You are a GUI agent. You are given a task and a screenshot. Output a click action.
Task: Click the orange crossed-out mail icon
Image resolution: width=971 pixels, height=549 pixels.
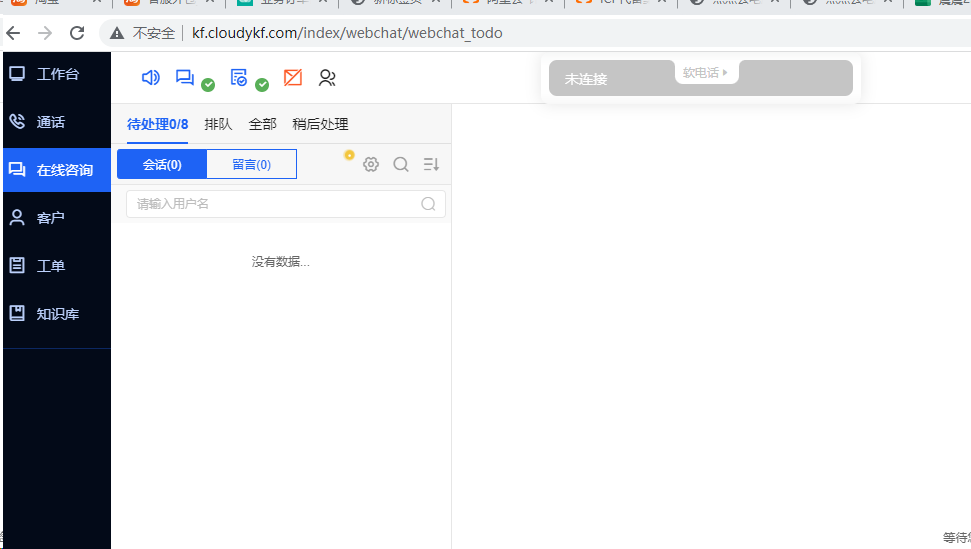click(293, 78)
